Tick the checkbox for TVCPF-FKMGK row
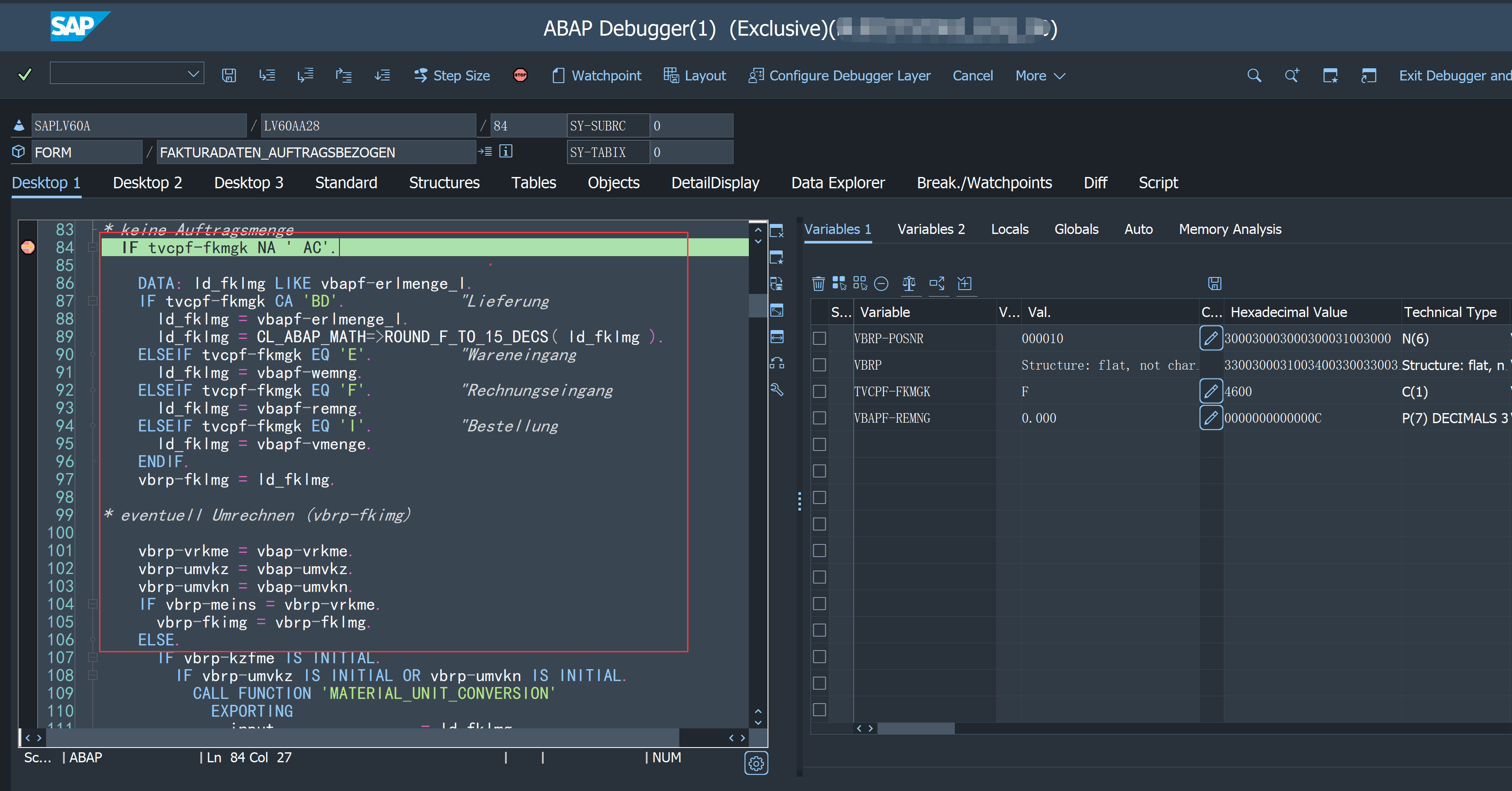The width and height of the screenshot is (1512, 791). tap(819, 392)
